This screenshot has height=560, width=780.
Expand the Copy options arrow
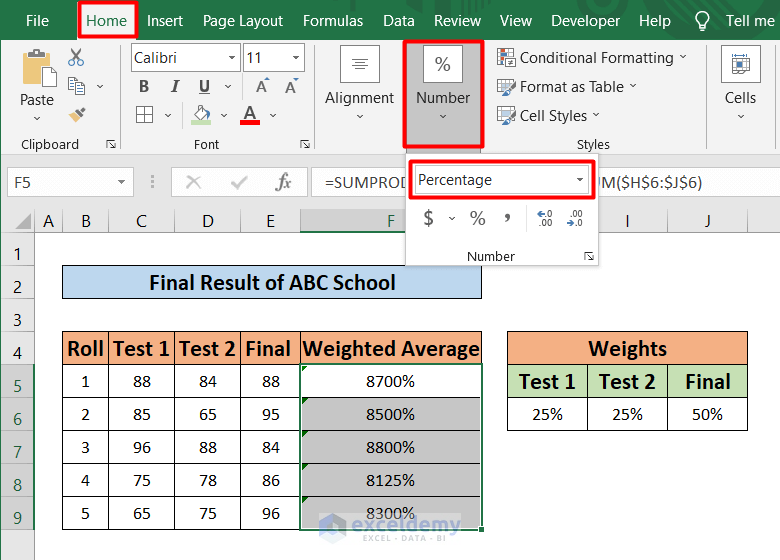tap(100, 87)
